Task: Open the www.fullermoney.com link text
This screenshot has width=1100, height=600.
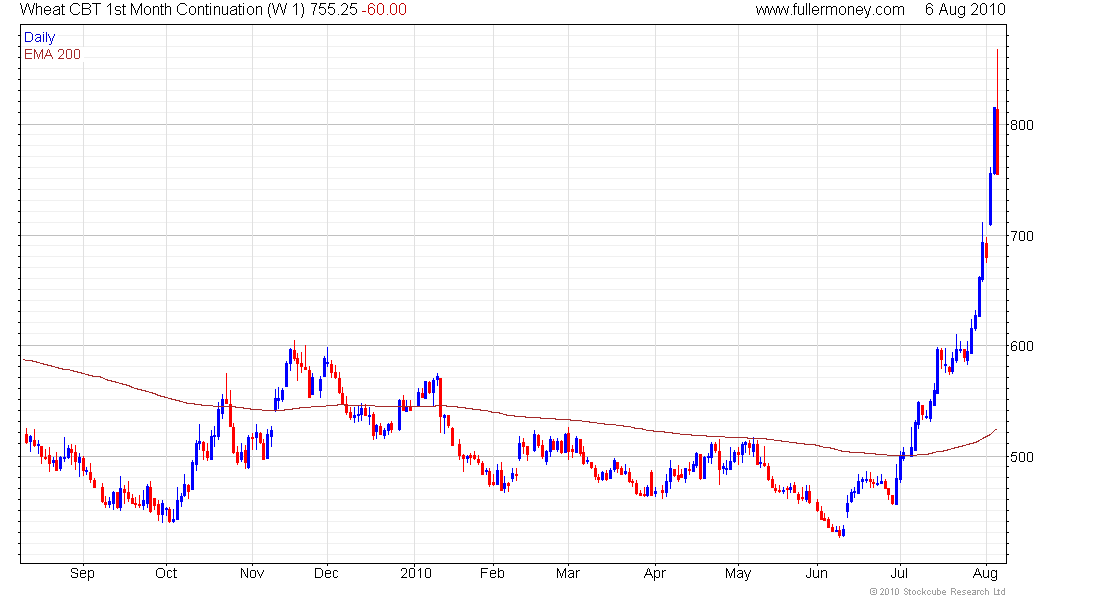Action: coord(830,10)
